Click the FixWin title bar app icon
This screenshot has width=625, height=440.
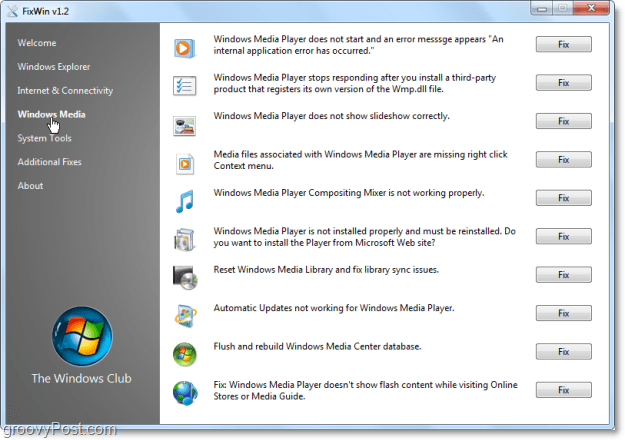pos(13,11)
